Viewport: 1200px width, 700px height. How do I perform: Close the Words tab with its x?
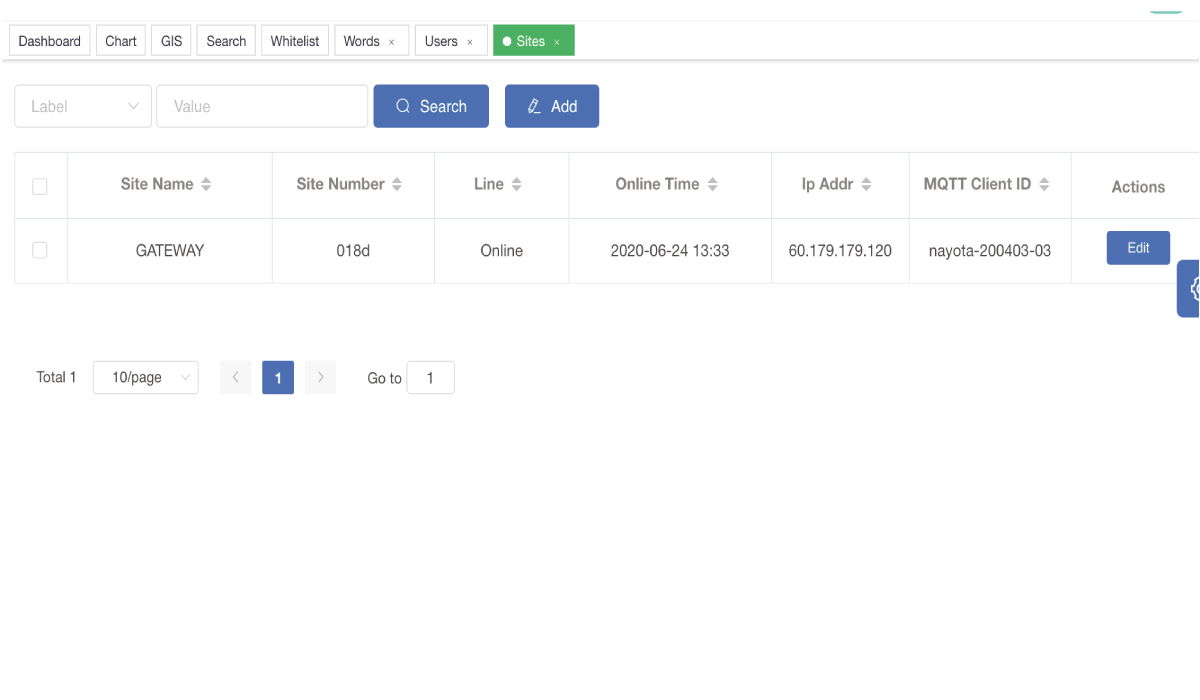392,42
